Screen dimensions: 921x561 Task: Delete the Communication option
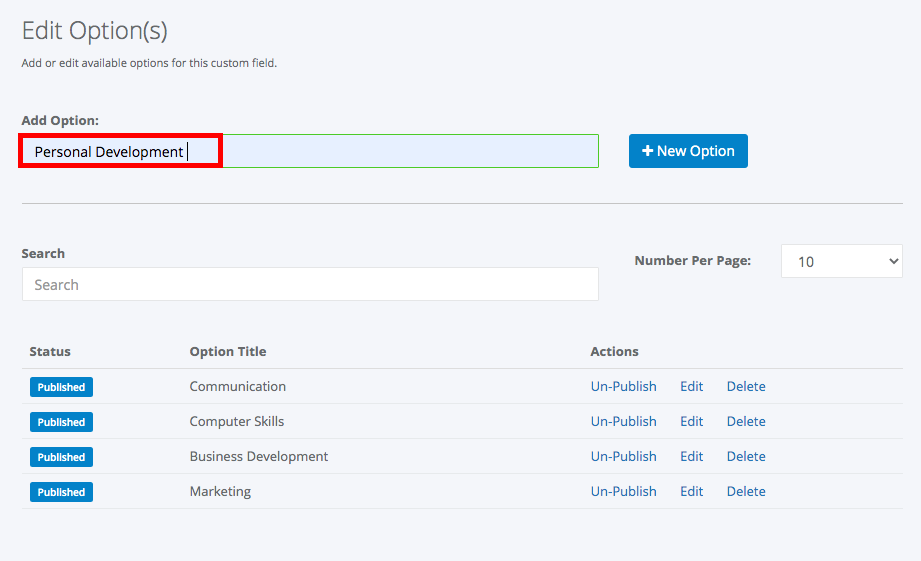click(746, 387)
